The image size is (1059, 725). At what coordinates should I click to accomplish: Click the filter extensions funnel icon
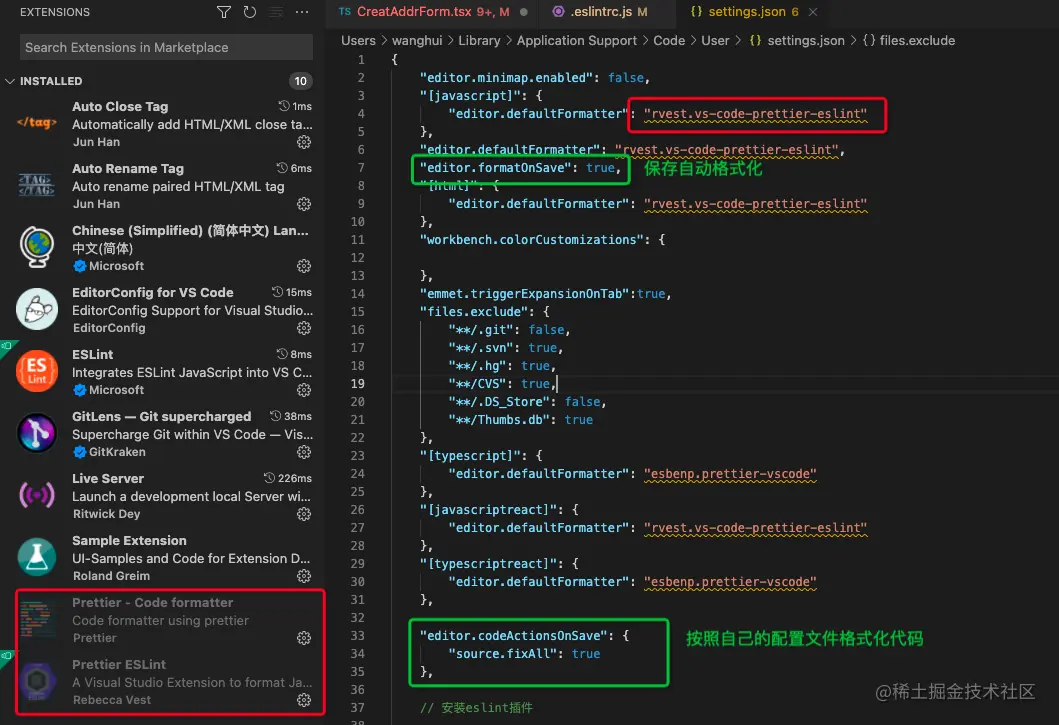pyautogui.click(x=224, y=12)
